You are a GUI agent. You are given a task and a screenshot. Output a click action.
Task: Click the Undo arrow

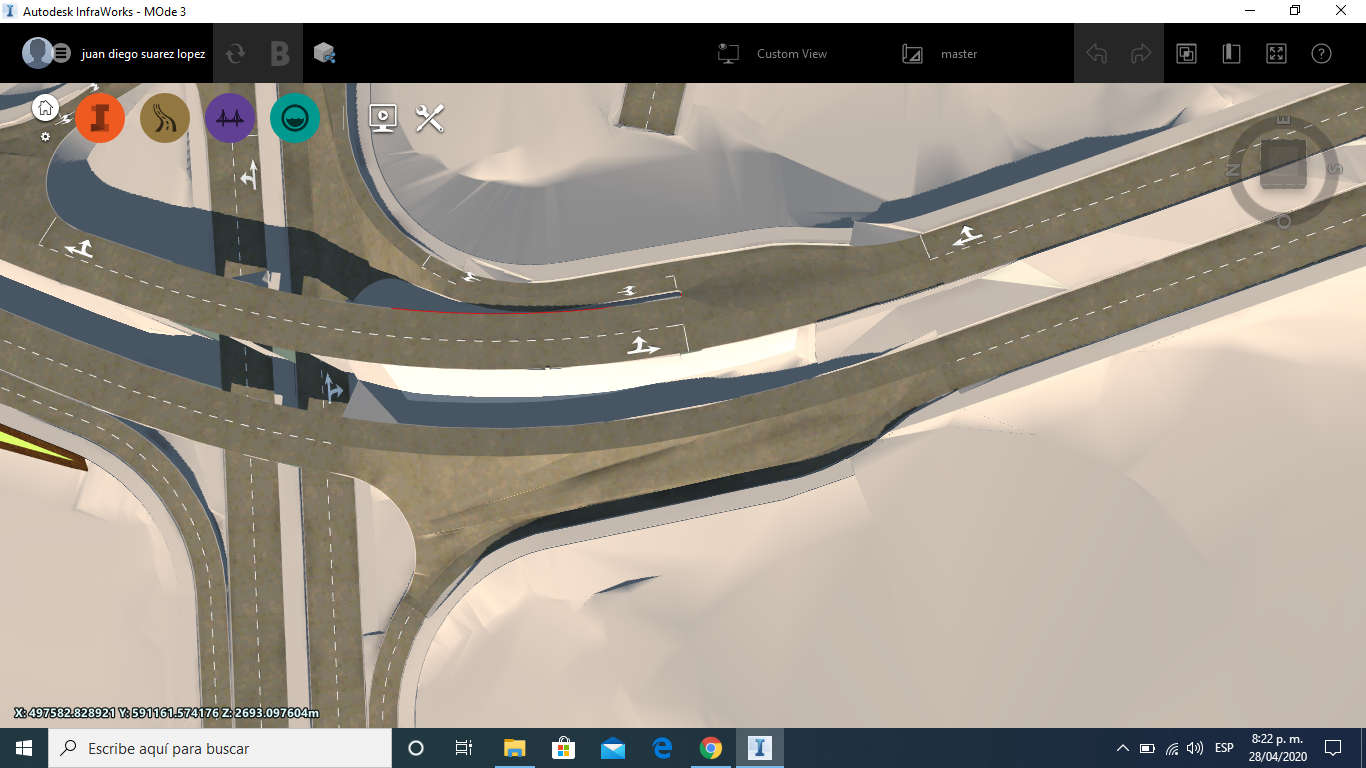point(1096,53)
